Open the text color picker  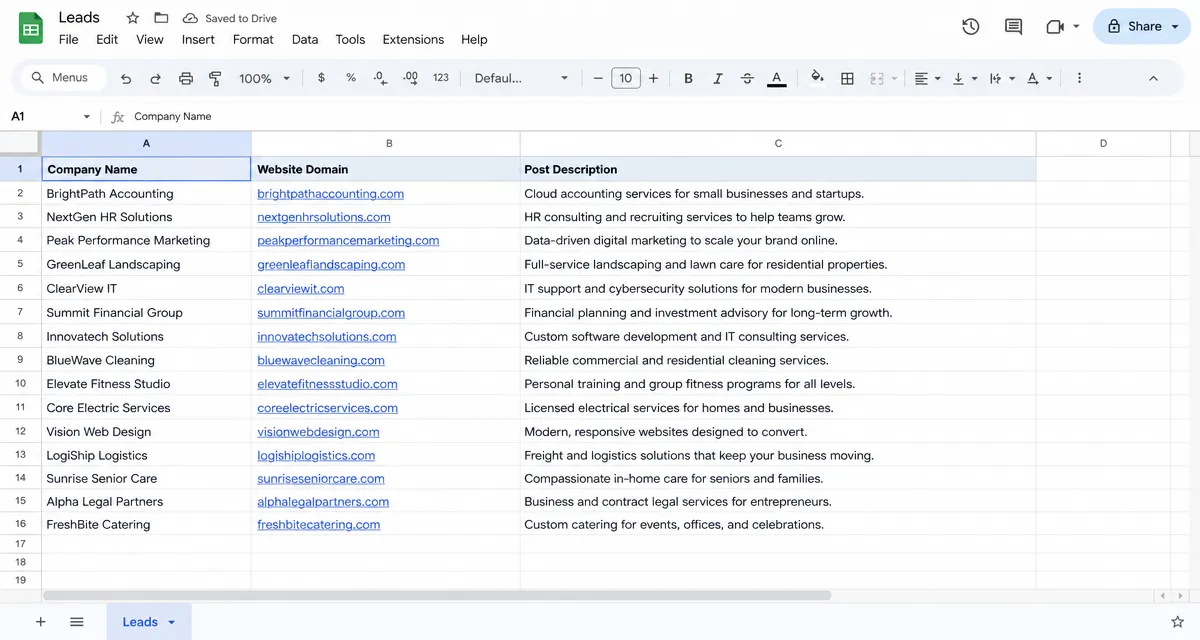tap(777, 78)
